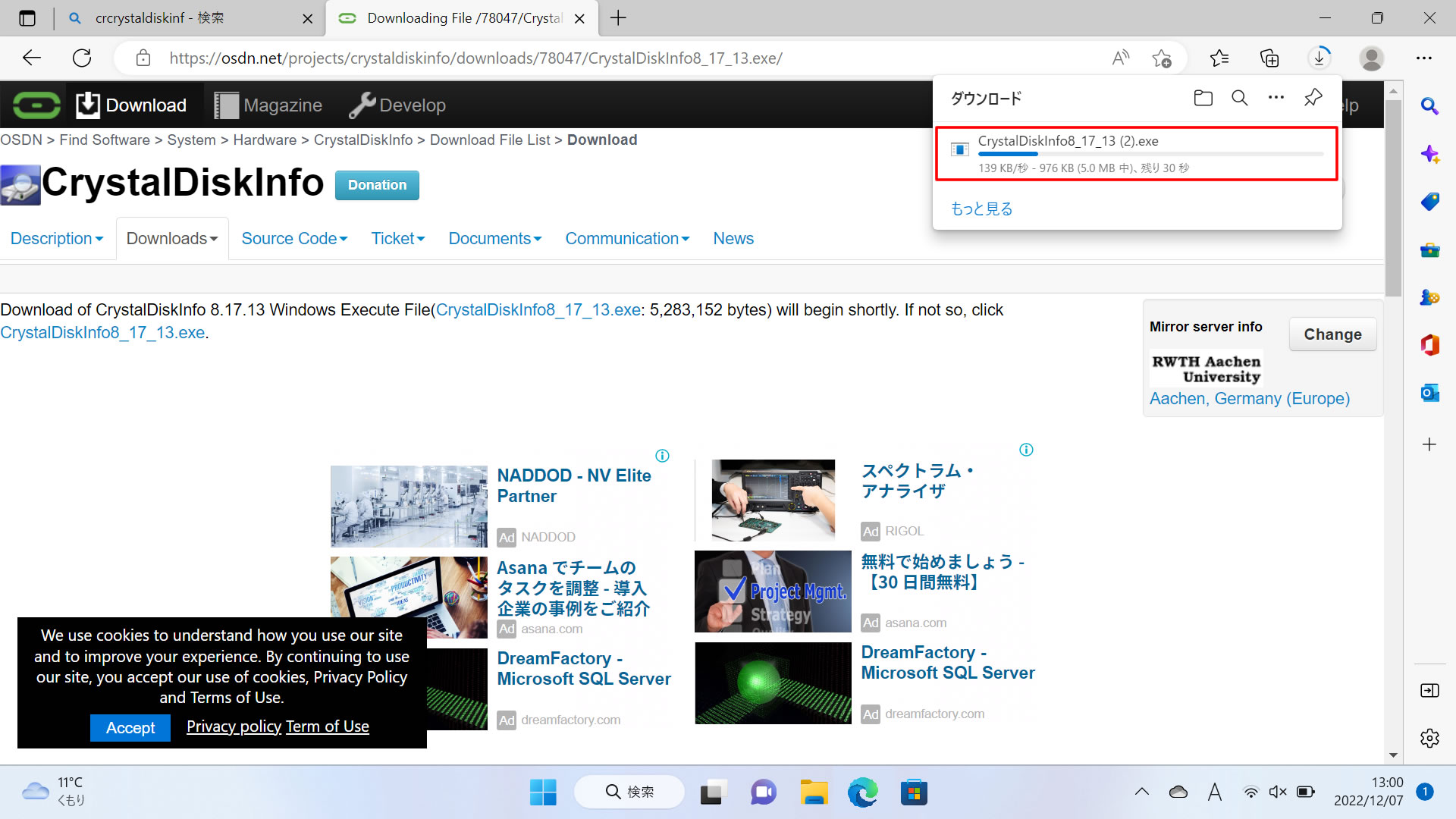The image size is (1456, 819).
Task: Open the tab actions menu icon
Action: tap(27, 18)
